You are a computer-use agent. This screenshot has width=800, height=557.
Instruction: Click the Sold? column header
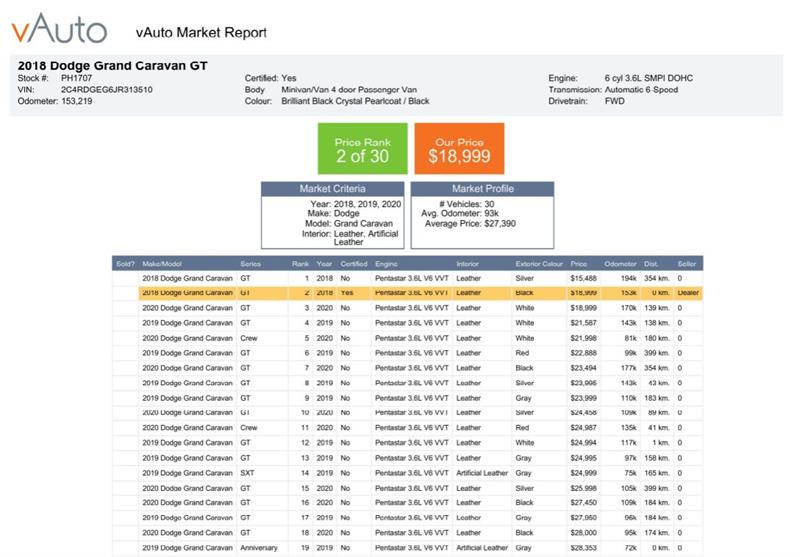coord(126,264)
